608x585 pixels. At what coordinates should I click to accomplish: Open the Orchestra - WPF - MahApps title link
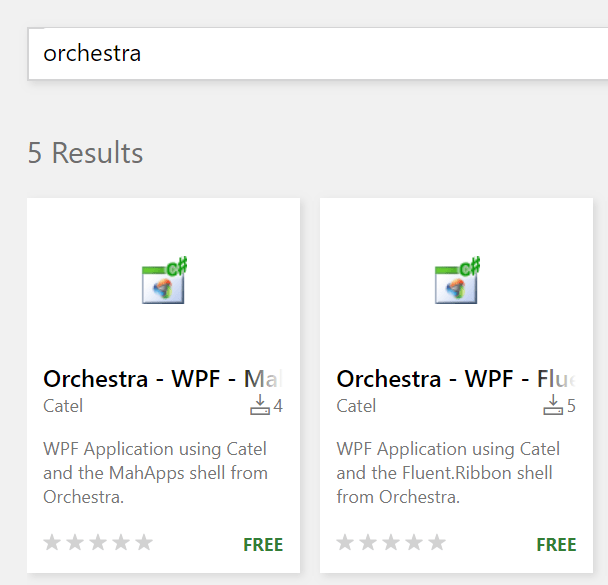[x=163, y=379]
